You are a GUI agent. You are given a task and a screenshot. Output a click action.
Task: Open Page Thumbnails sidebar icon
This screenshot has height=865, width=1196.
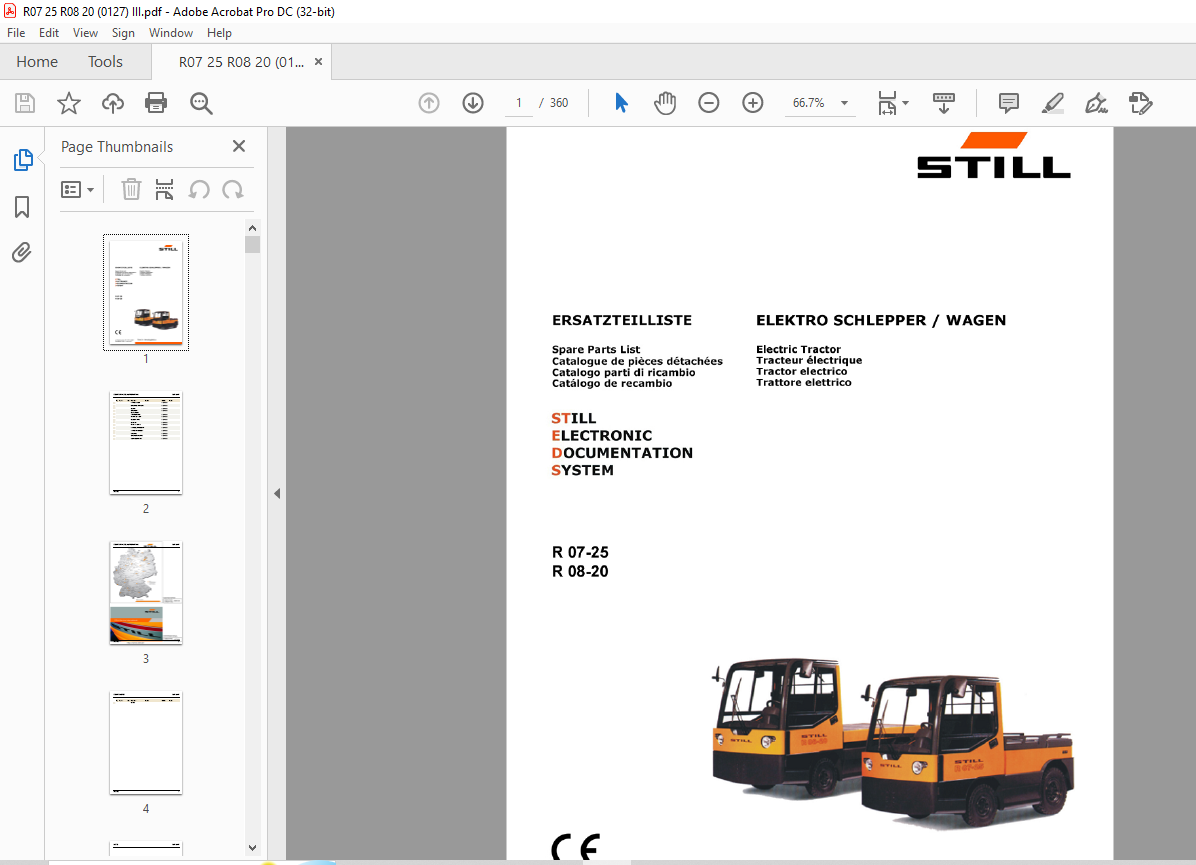click(23, 160)
